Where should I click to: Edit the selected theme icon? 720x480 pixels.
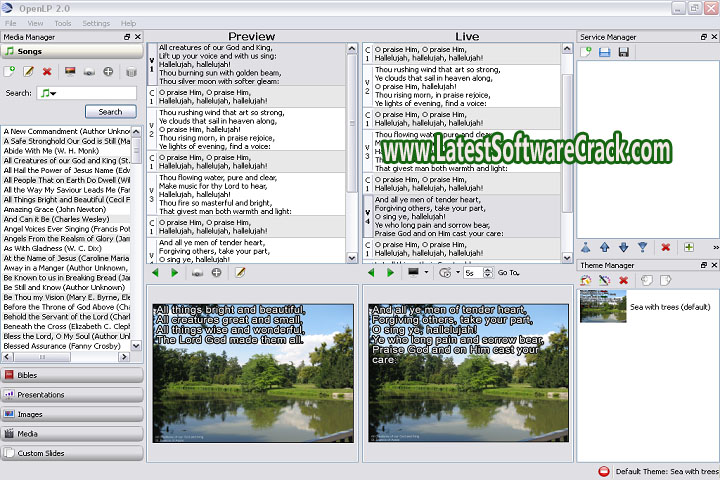tap(605, 280)
